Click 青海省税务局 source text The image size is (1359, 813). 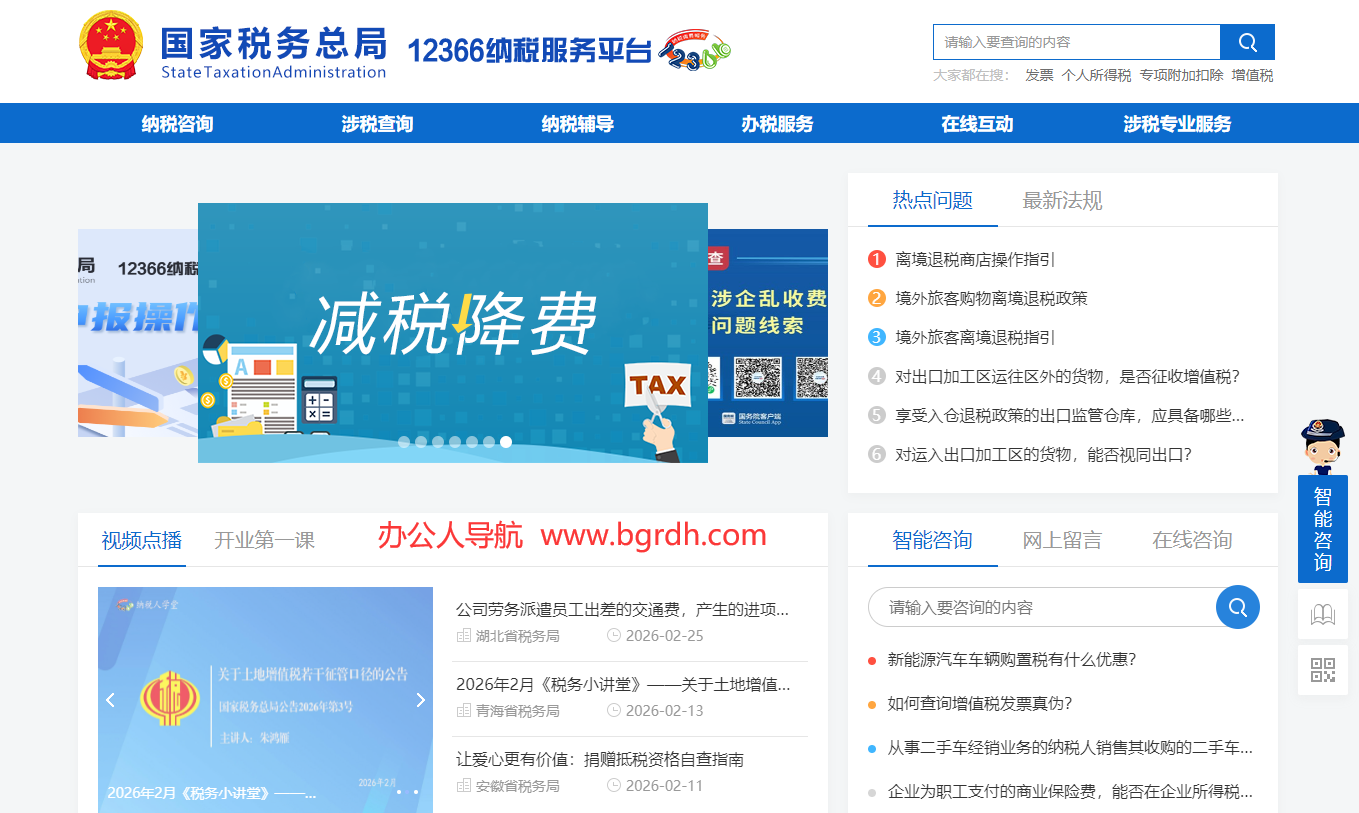click(517, 711)
